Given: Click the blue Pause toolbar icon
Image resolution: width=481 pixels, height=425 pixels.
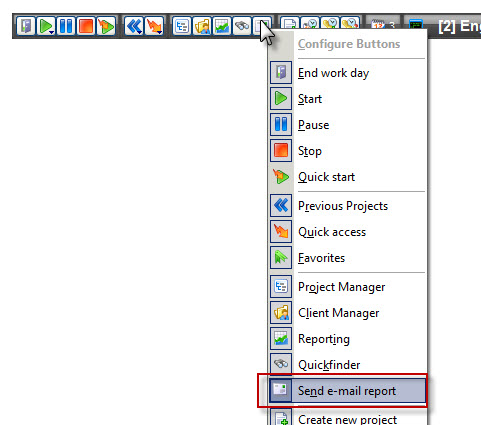Looking at the screenshot, I should pos(66,26).
